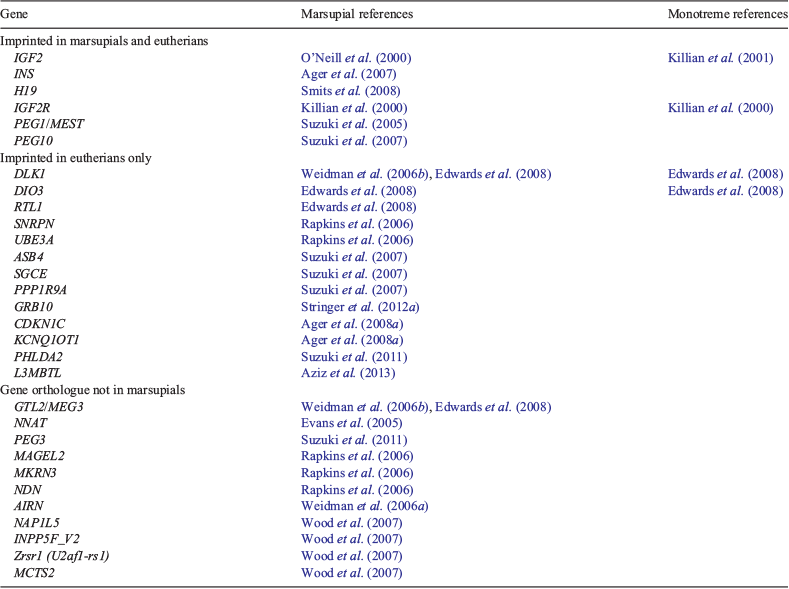Open Rapkins et al. (2006) reference for MAGEL2

coord(357,456)
